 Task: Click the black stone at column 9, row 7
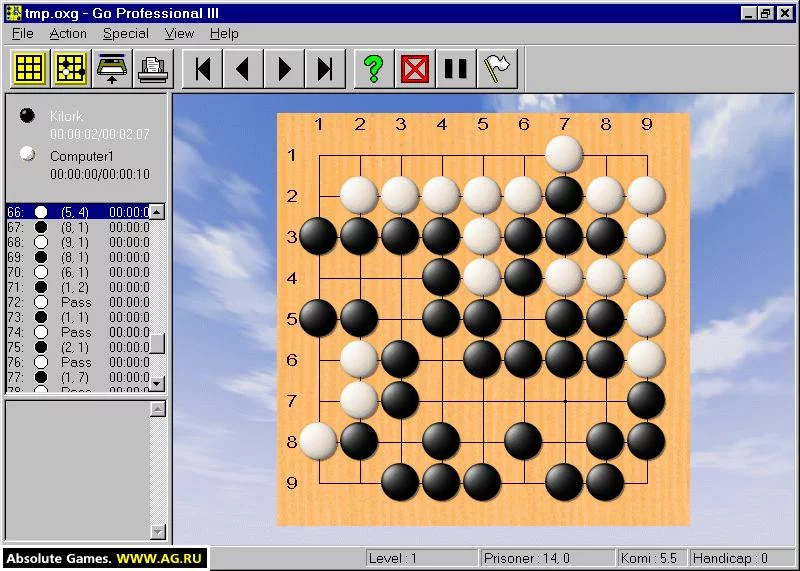coord(646,400)
